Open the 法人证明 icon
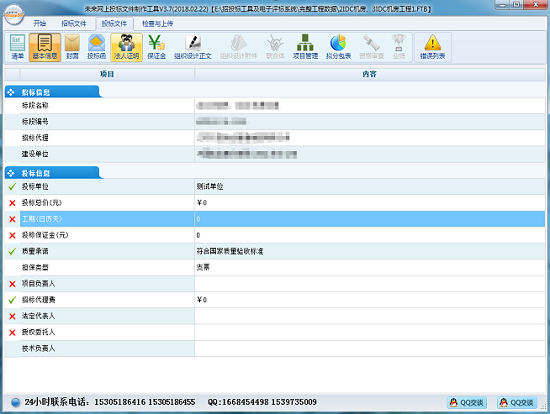550x414 pixels. [x=127, y=47]
